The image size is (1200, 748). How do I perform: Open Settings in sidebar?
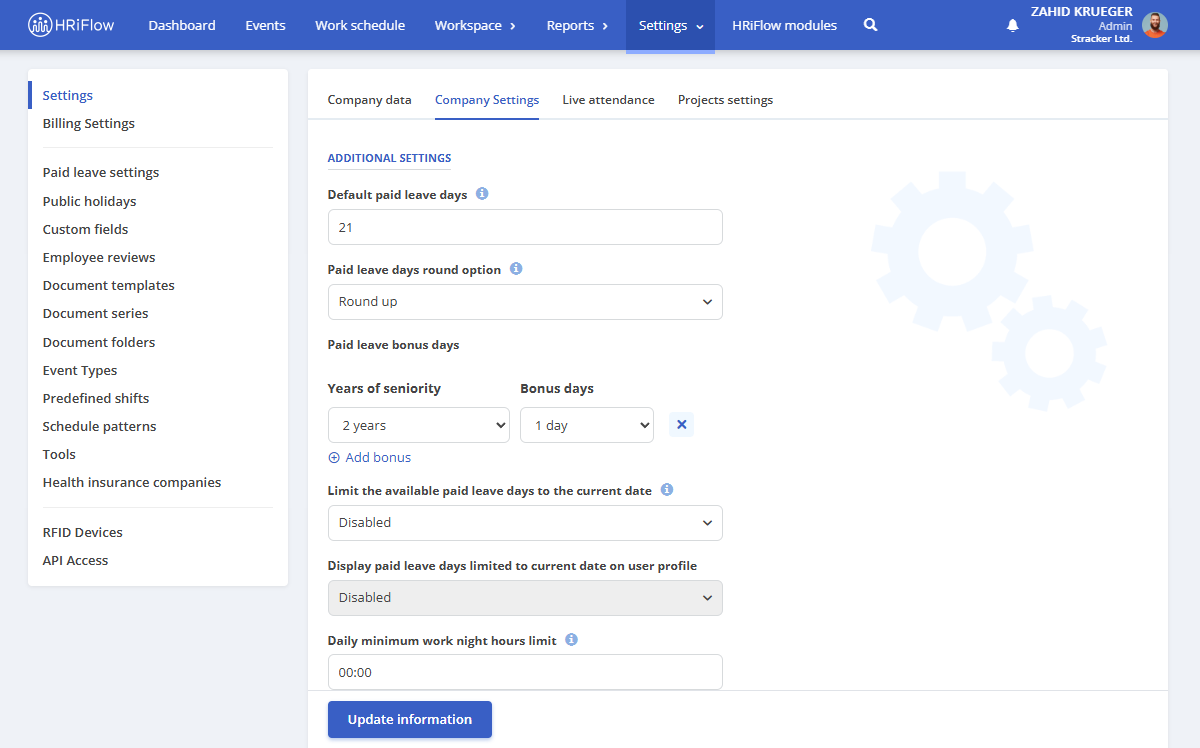(68, 96)
